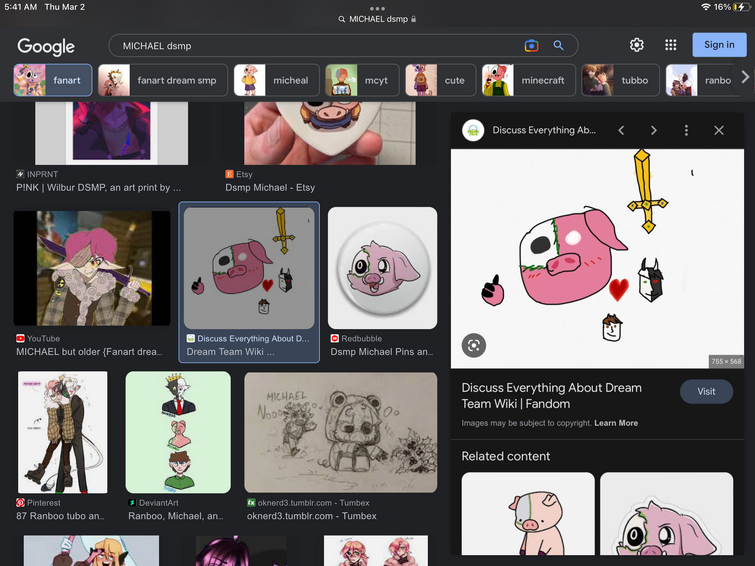
Task: Click the search field containing MICHAEL dsmp
Action: click(343, 46)
